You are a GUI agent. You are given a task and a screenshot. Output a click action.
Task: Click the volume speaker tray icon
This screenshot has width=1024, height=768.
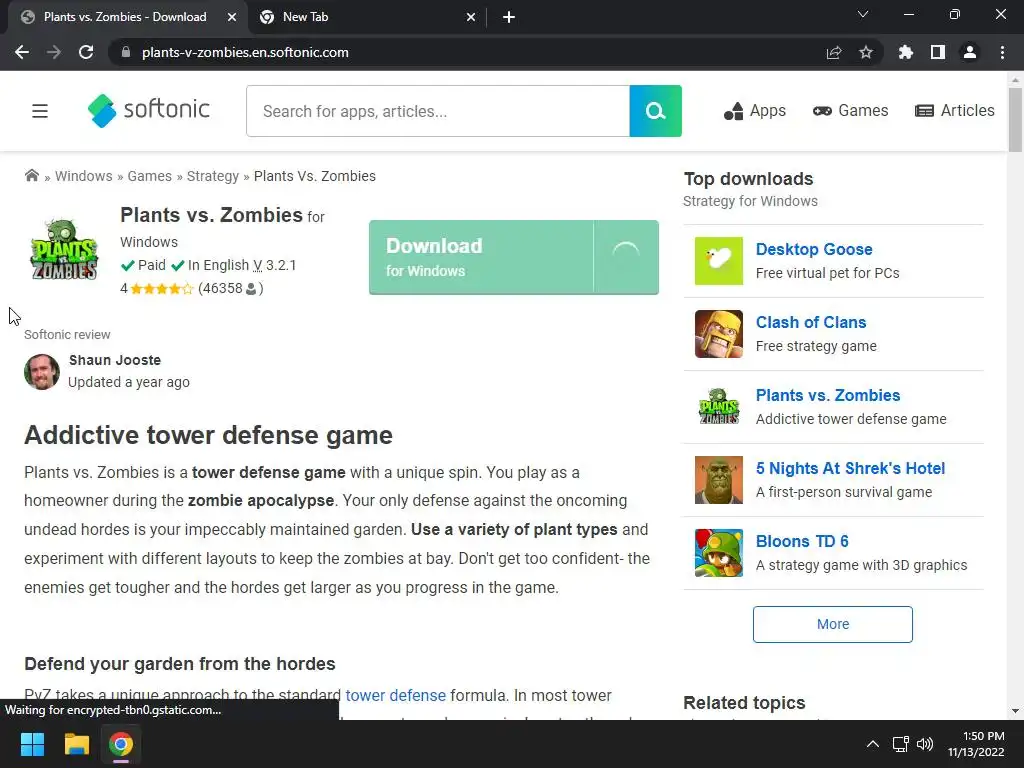click(925, 744)
